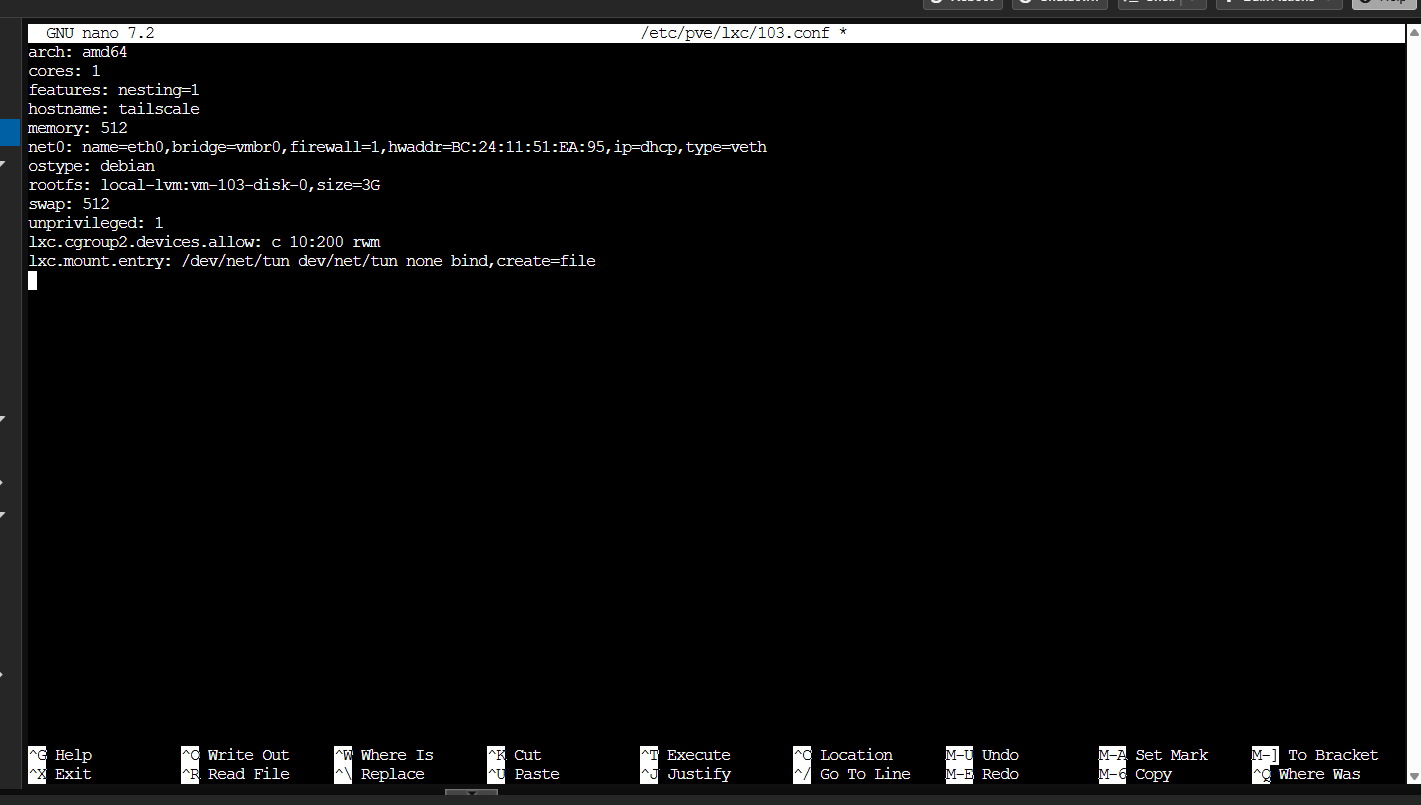Click the ^R Read File shortcut
1421x805 pixels.
pyautogui.click(x=235, y=774)
